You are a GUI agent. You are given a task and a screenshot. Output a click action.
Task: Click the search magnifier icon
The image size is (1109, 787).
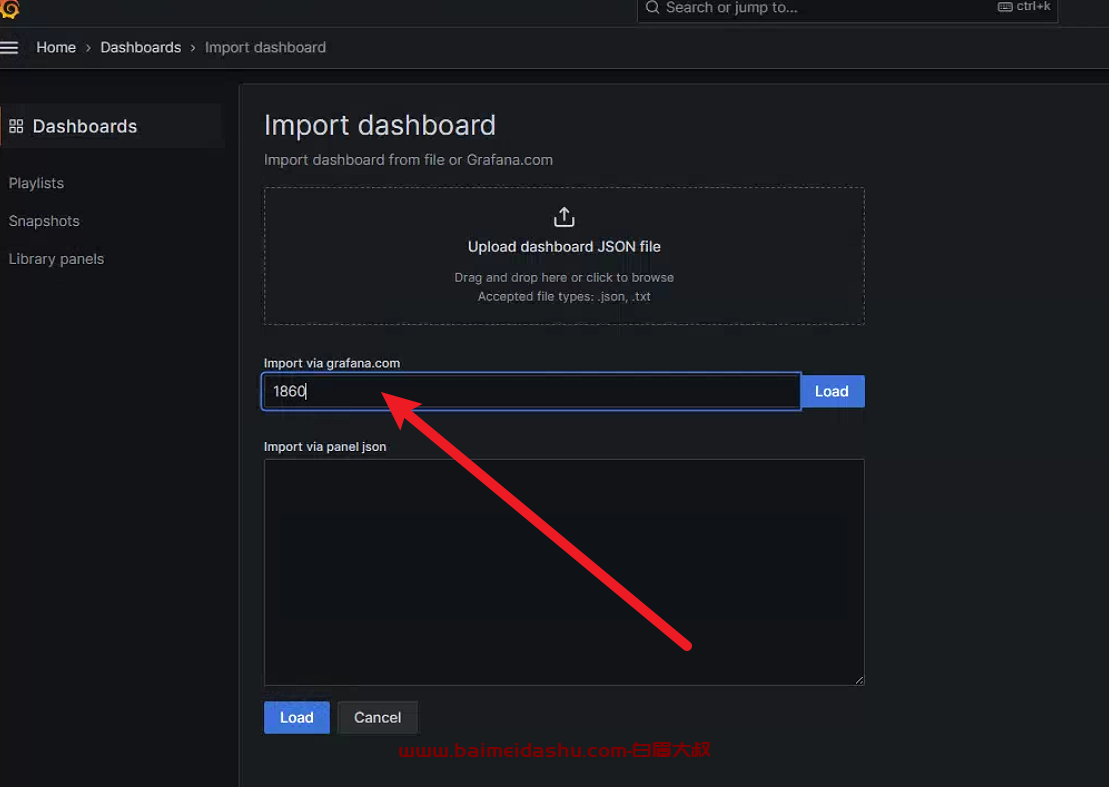pos(652,8)
